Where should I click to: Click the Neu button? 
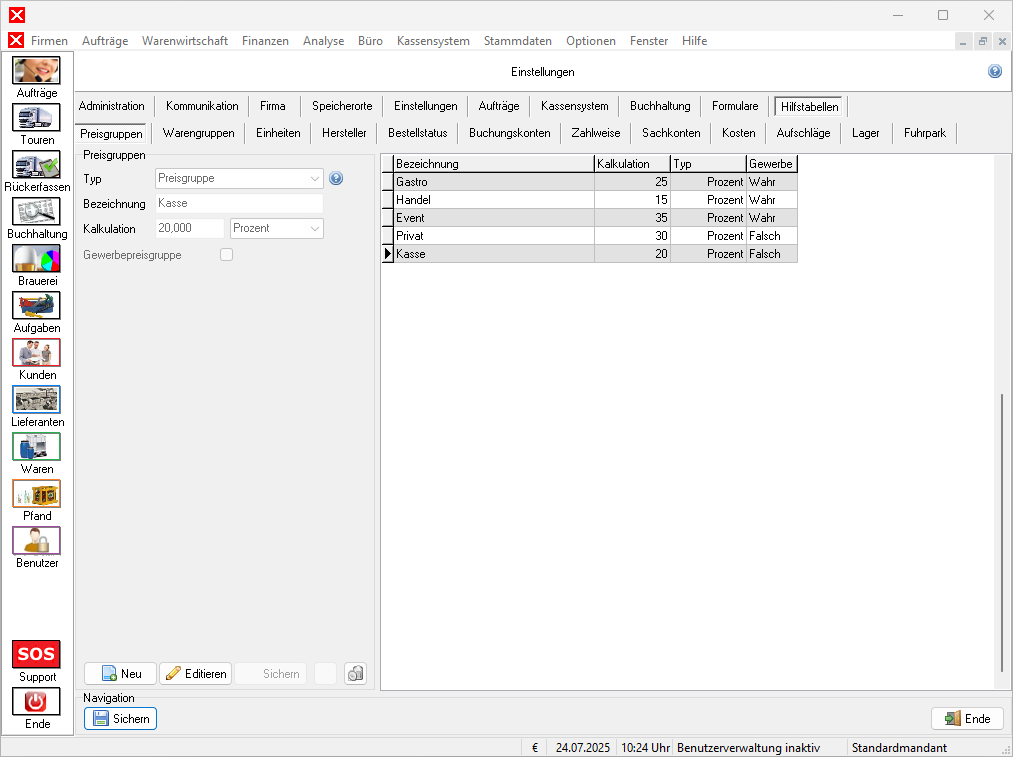coord(120,674)
